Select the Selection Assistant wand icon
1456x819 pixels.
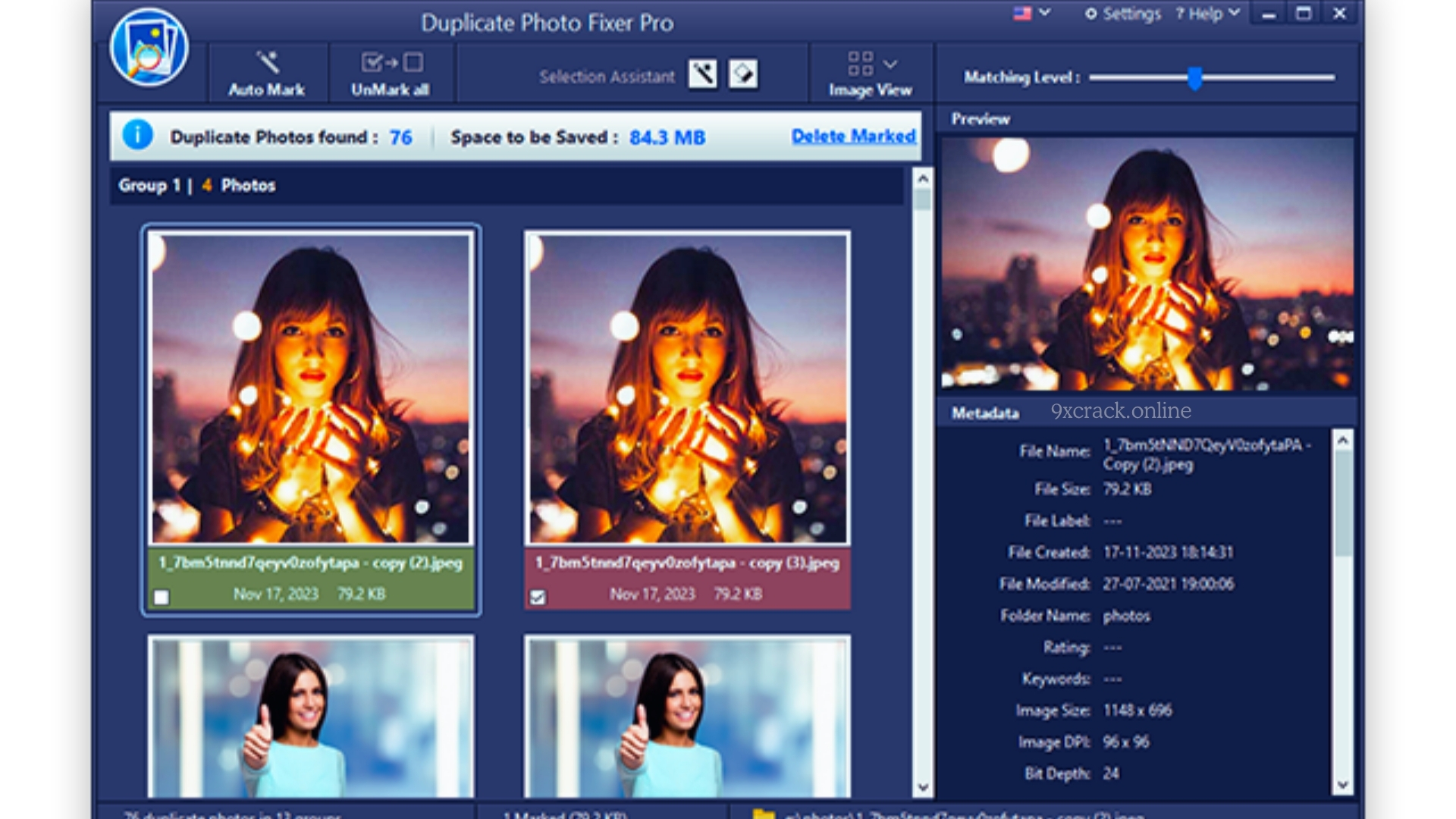[x=702, y=74]
